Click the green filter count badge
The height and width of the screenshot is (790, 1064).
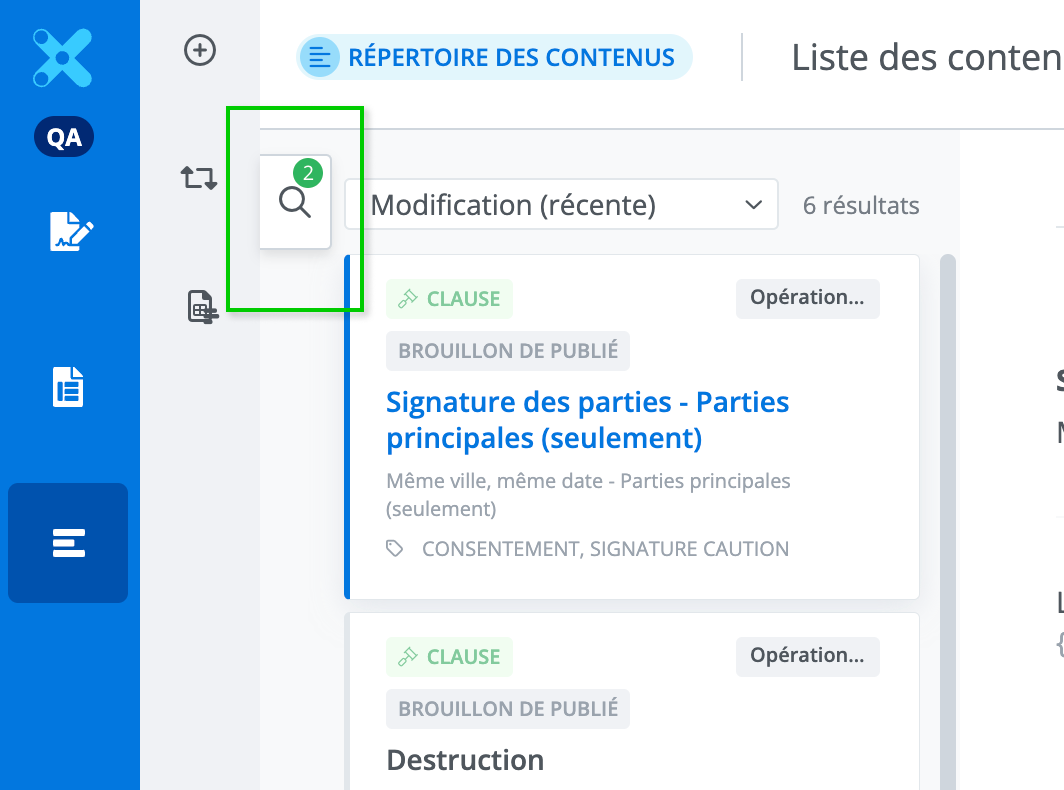click(308, 174)
